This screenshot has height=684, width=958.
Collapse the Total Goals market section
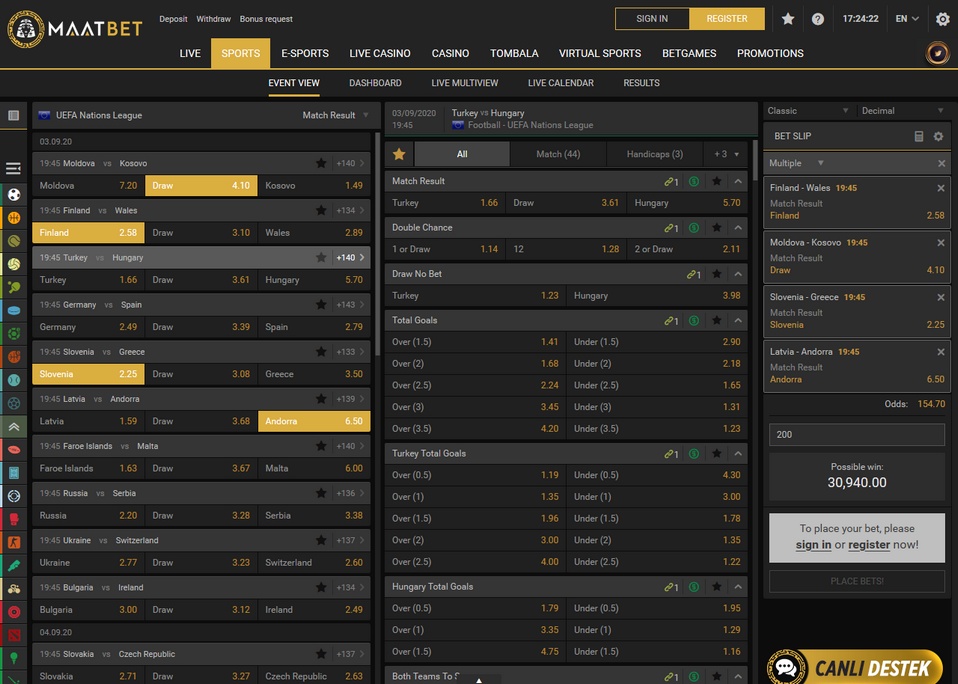pyautogui.click(x=738, y=321)
